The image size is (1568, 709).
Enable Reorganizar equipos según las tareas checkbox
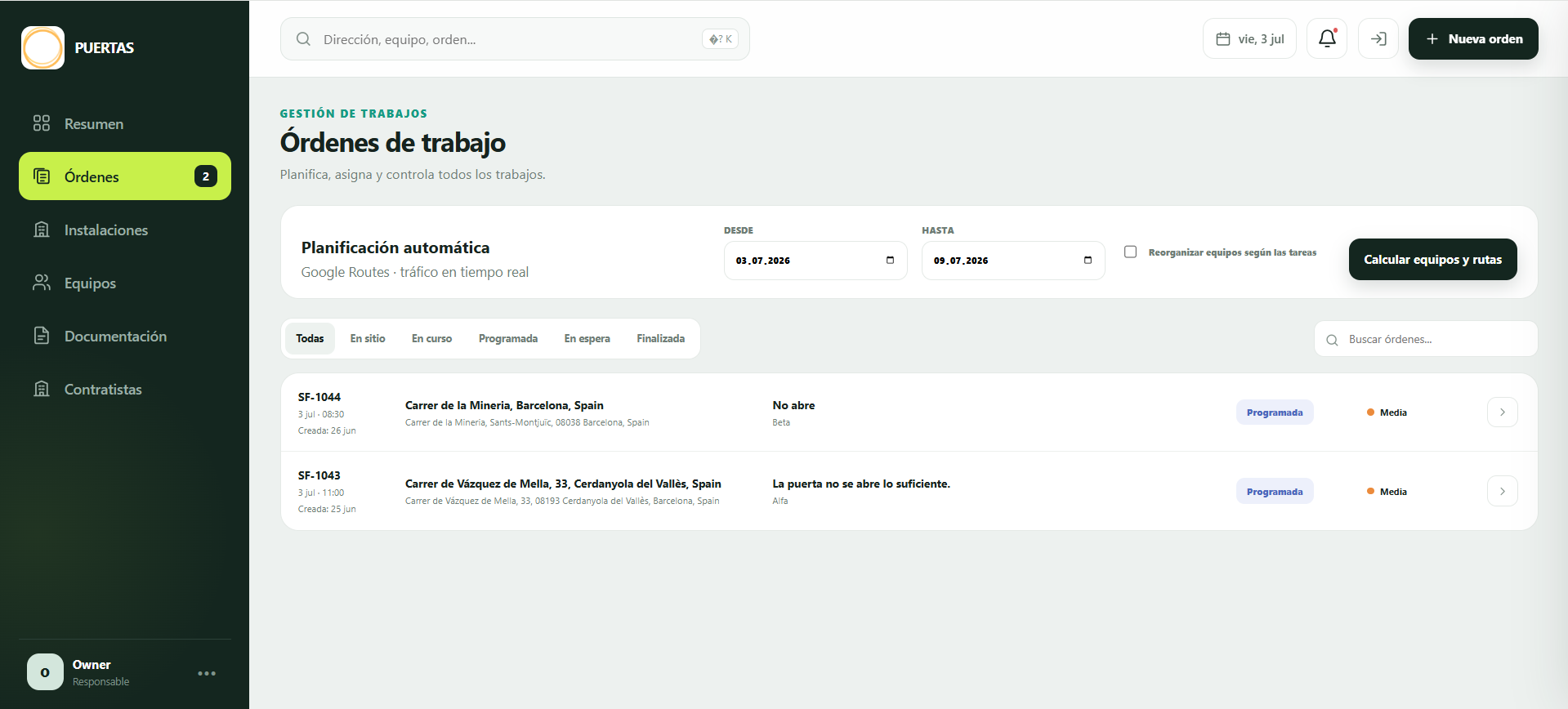(x=1130, y=252)
